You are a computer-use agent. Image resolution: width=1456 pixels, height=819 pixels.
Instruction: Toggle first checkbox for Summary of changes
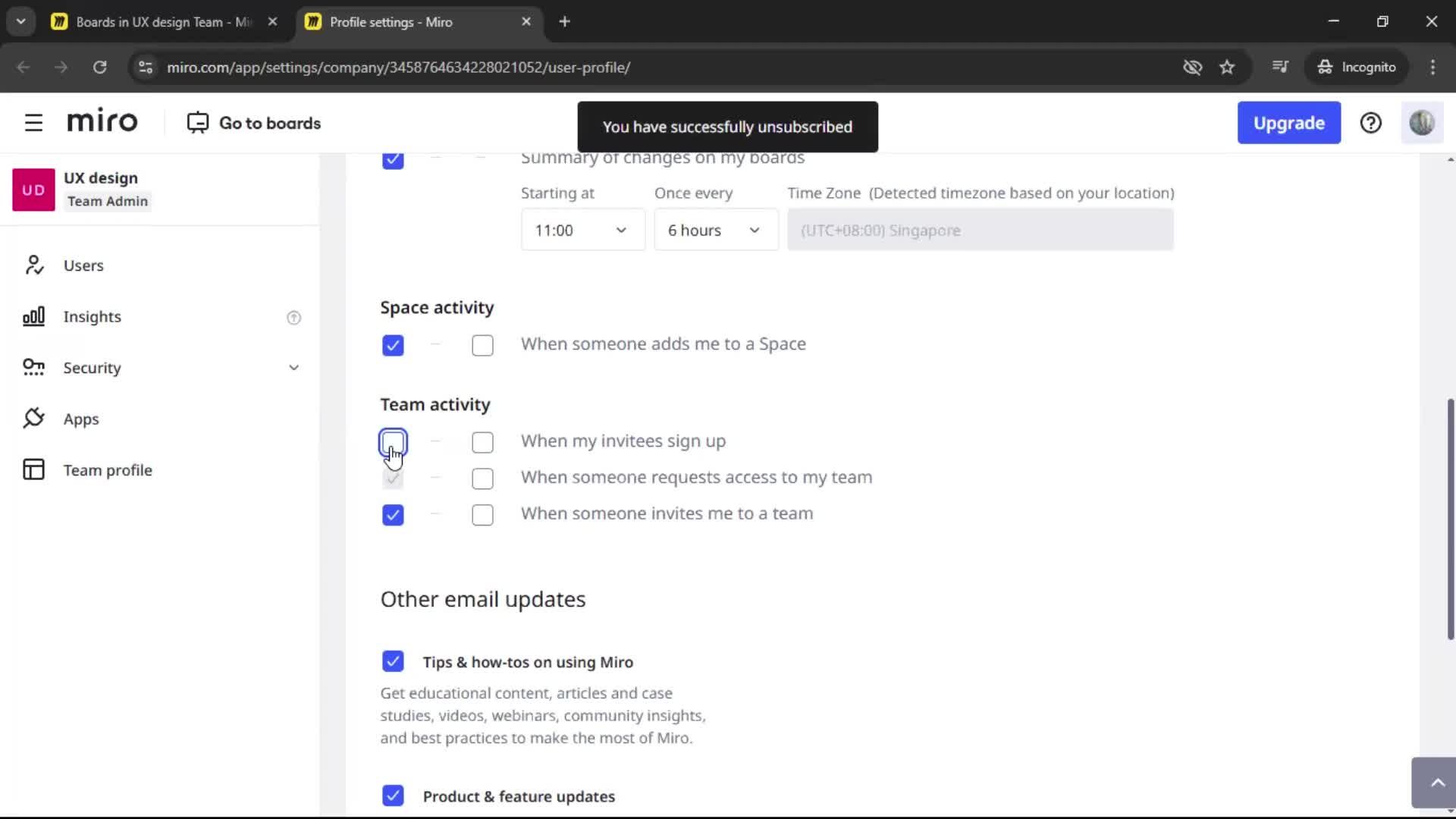tap(393, 159)
